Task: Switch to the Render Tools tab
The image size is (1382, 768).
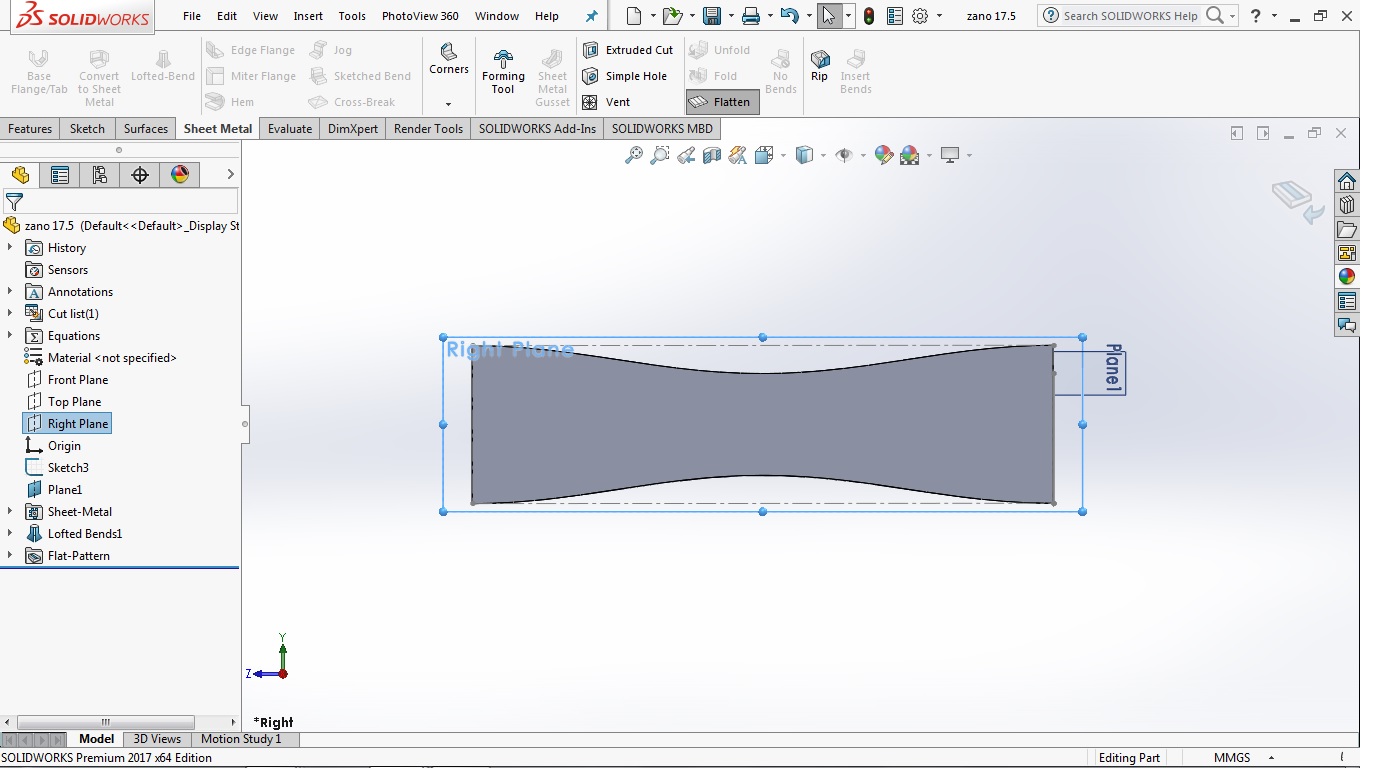Action: point(428,129)
